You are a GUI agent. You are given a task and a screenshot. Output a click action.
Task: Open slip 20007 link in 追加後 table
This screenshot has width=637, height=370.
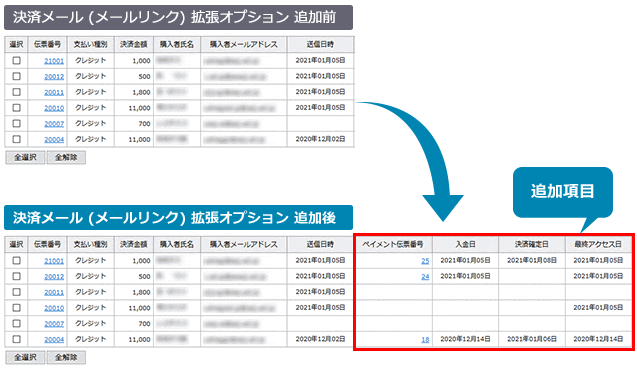[54, 324]
